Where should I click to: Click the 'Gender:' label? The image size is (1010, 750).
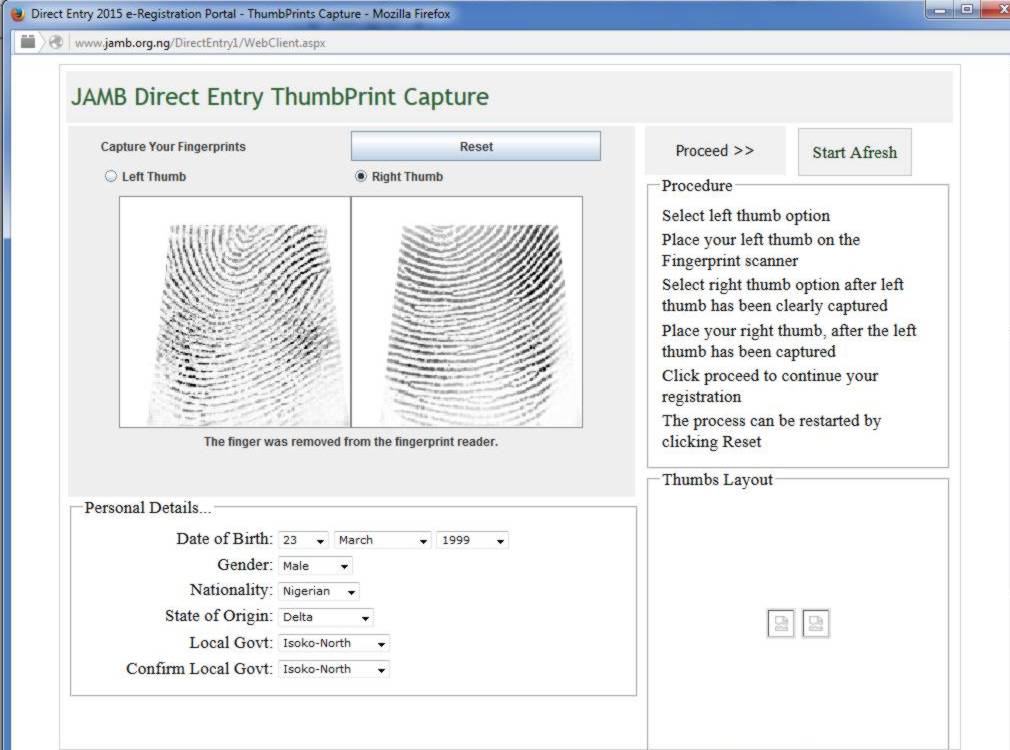pyautogui.click(x=245, y=564)
